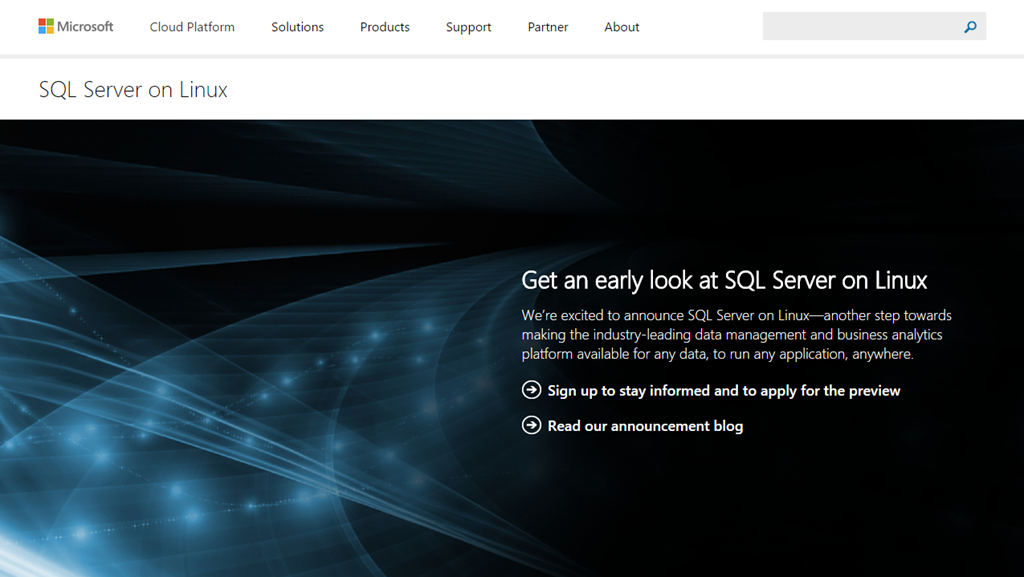1024x577 pixels.
Task: Expand the Partner navigation item
Action: [548, 27]
